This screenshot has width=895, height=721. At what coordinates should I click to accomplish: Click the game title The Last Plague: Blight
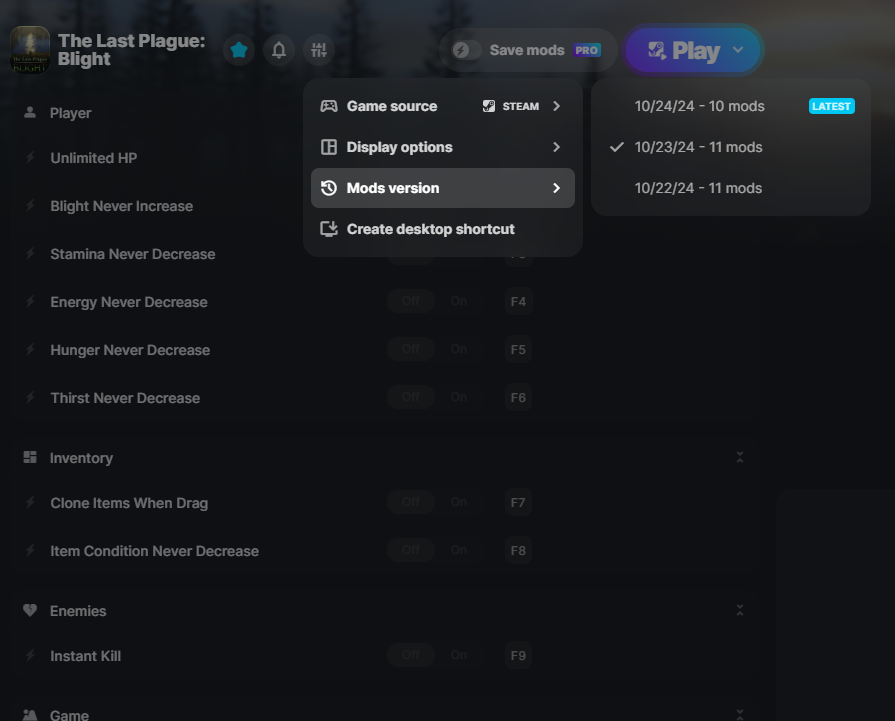click(x=131, y=50)
